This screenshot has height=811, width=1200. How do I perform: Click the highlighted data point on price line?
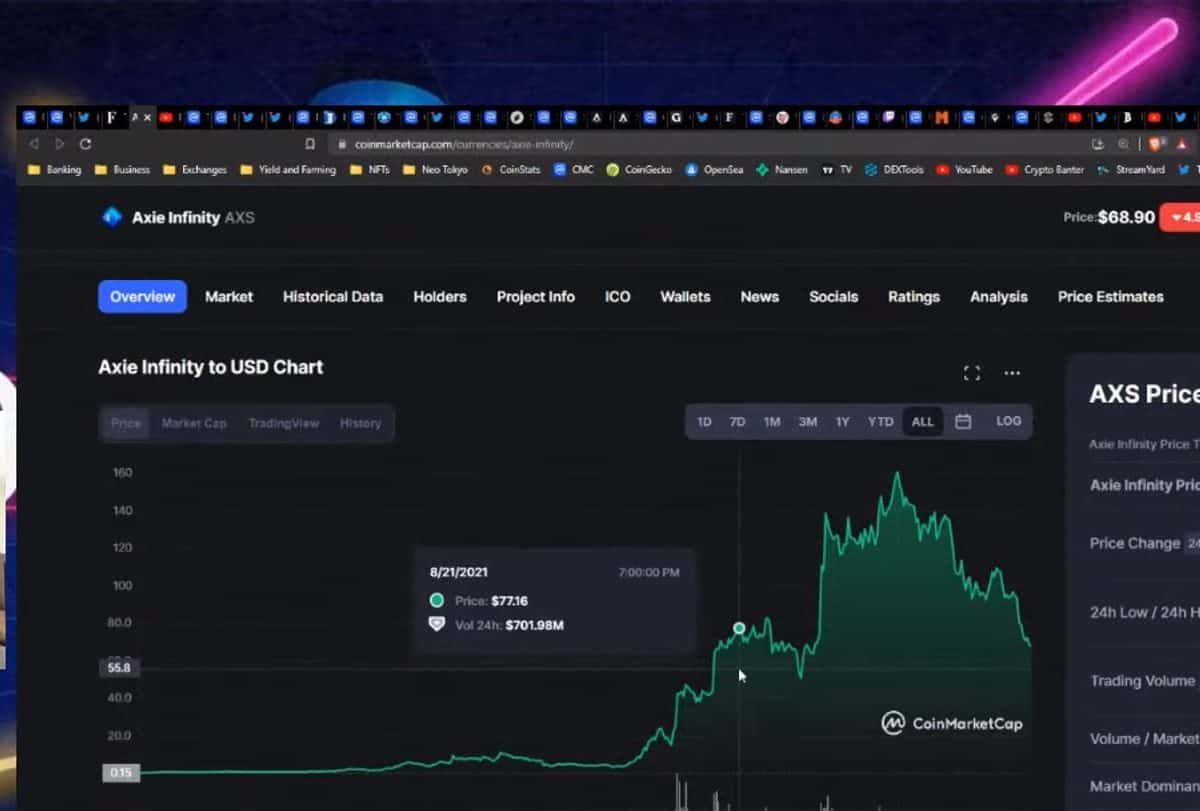pos(739,628)
